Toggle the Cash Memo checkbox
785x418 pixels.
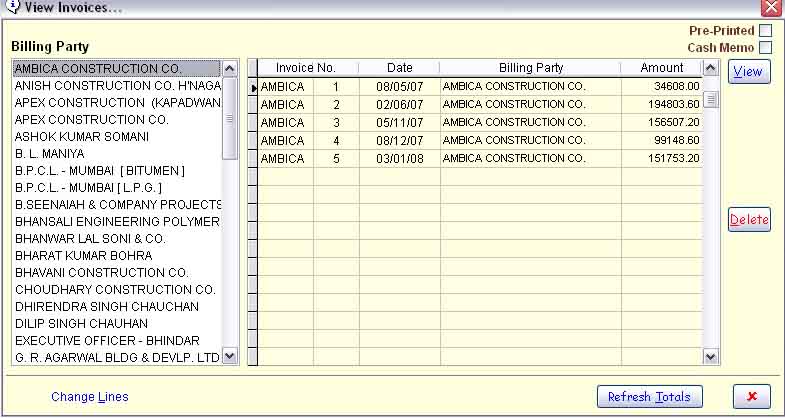pos(766,47)
